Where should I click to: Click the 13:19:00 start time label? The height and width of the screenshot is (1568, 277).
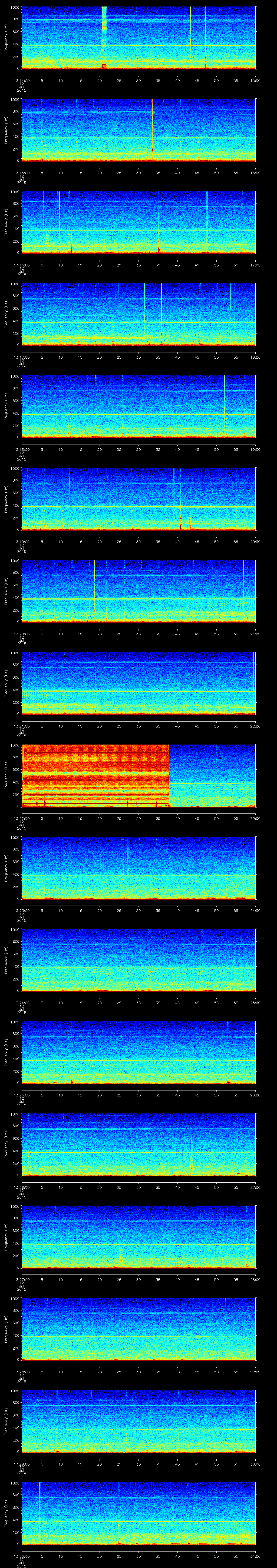22,542
